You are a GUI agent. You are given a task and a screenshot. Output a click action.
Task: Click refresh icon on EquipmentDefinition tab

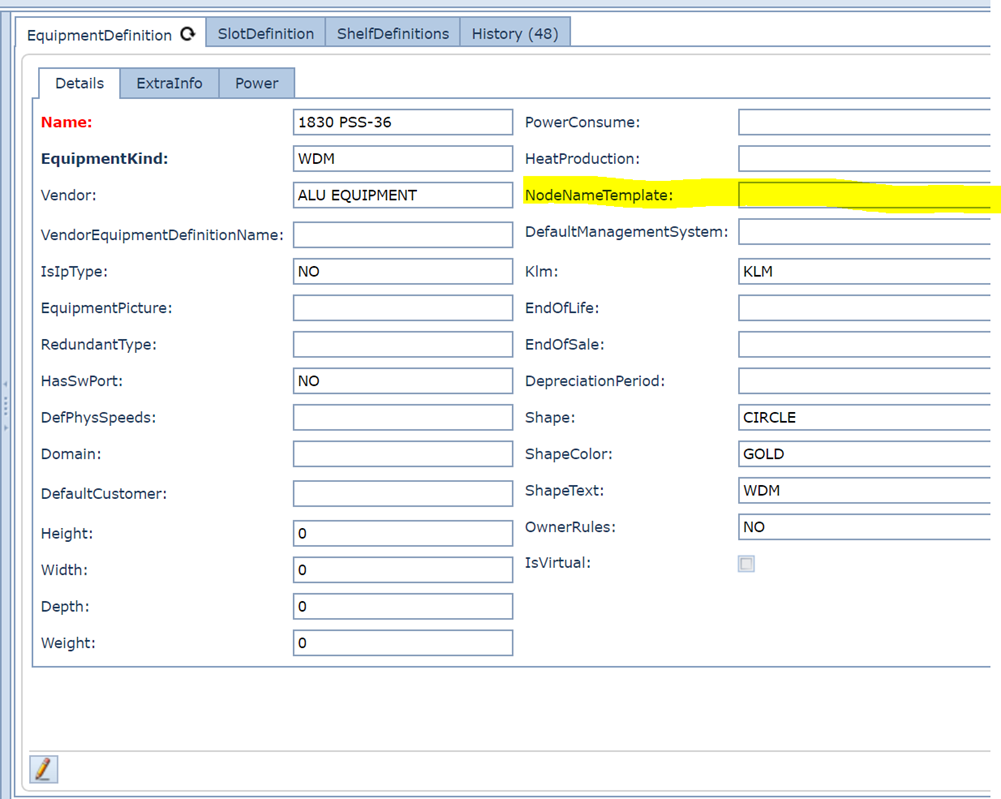187,34
